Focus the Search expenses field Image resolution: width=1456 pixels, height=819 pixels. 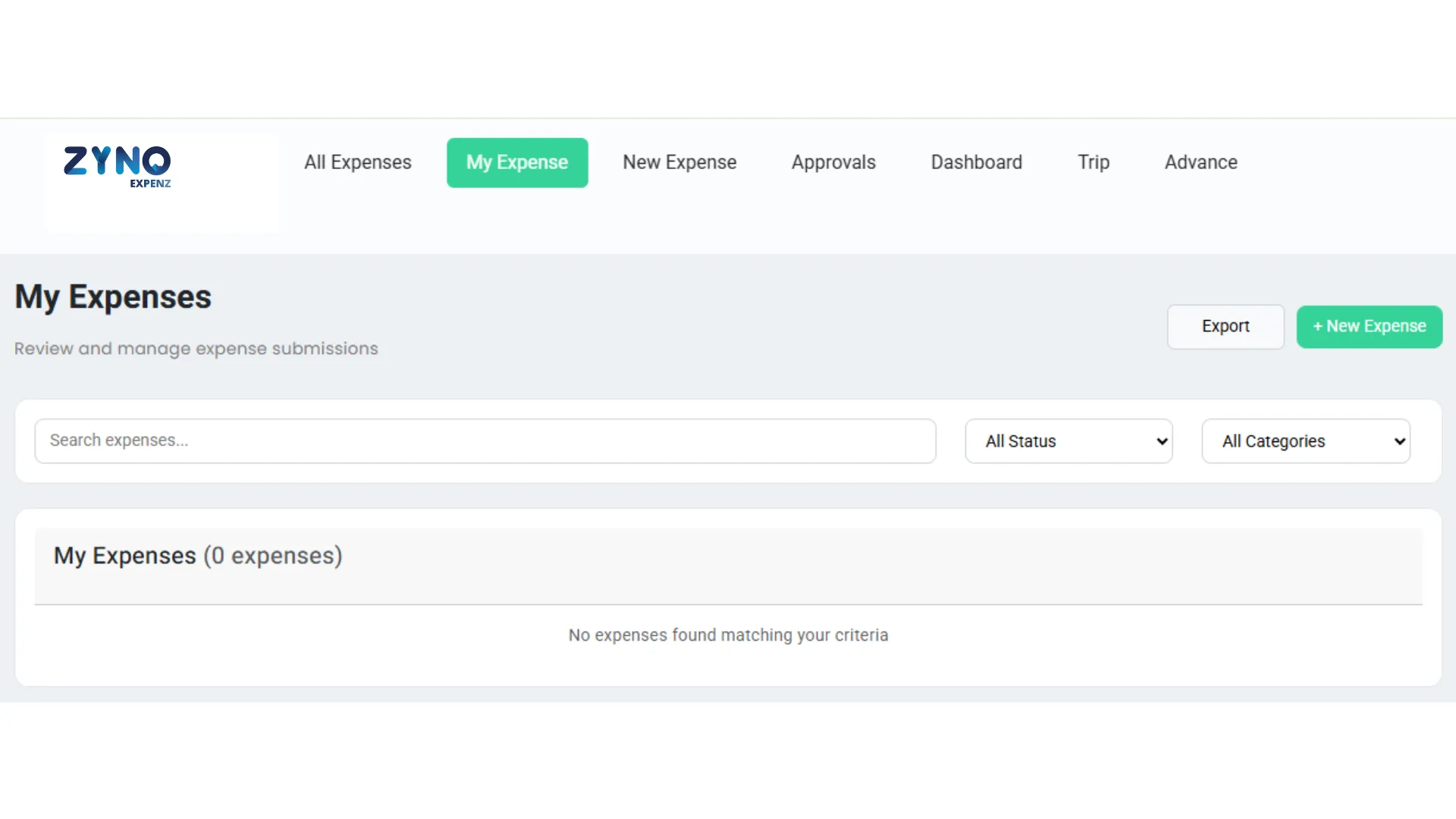point(485,441)
